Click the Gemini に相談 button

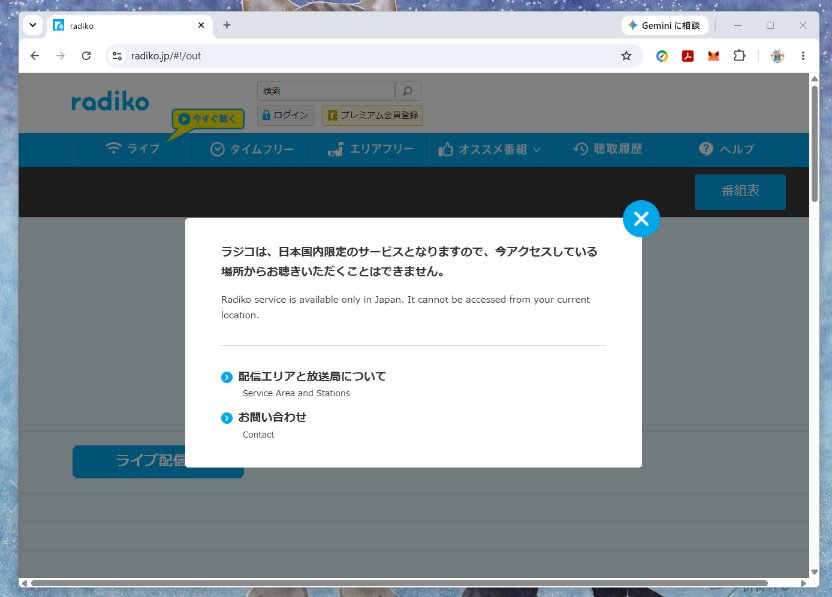[x=664, y=25]
